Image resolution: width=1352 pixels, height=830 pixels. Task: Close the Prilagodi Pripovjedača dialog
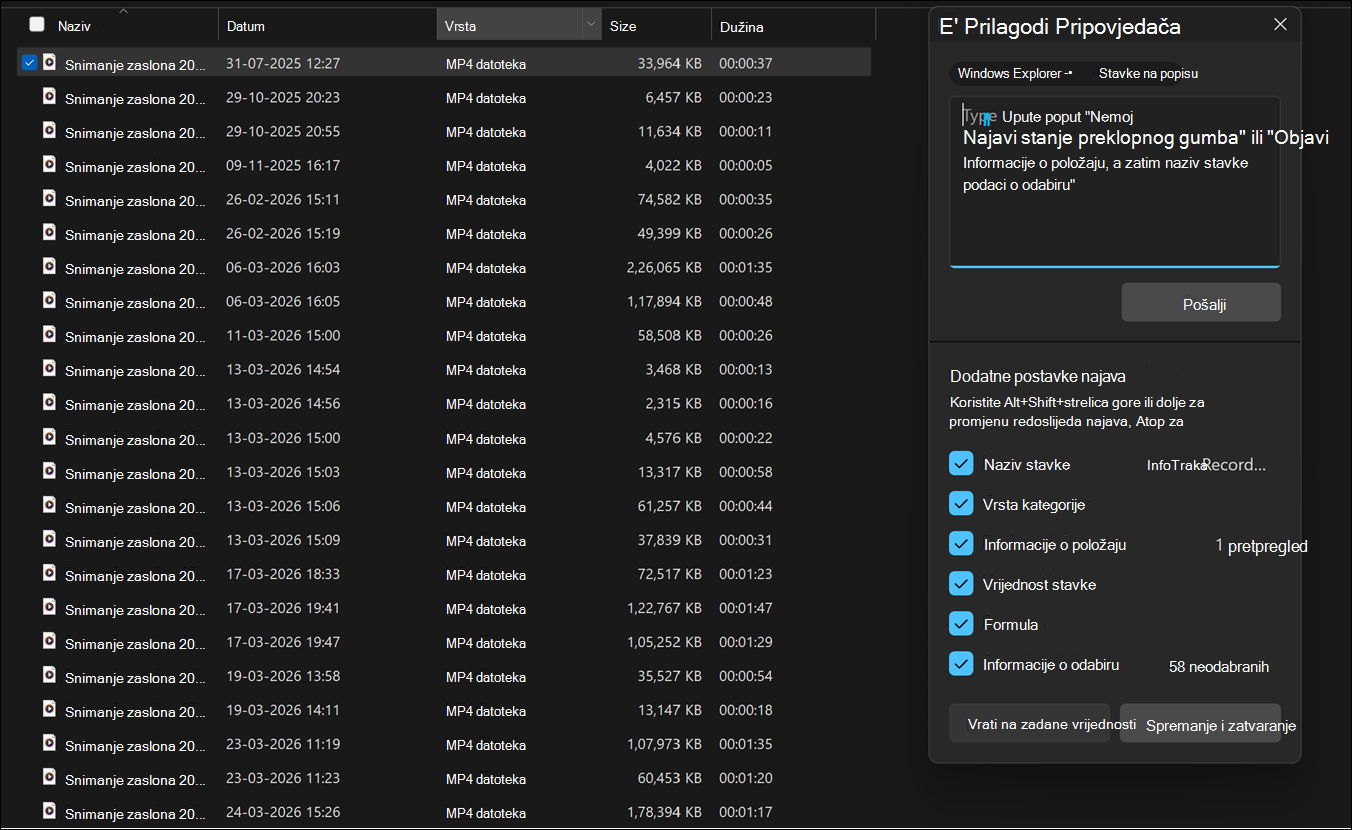pos(1280,25)
